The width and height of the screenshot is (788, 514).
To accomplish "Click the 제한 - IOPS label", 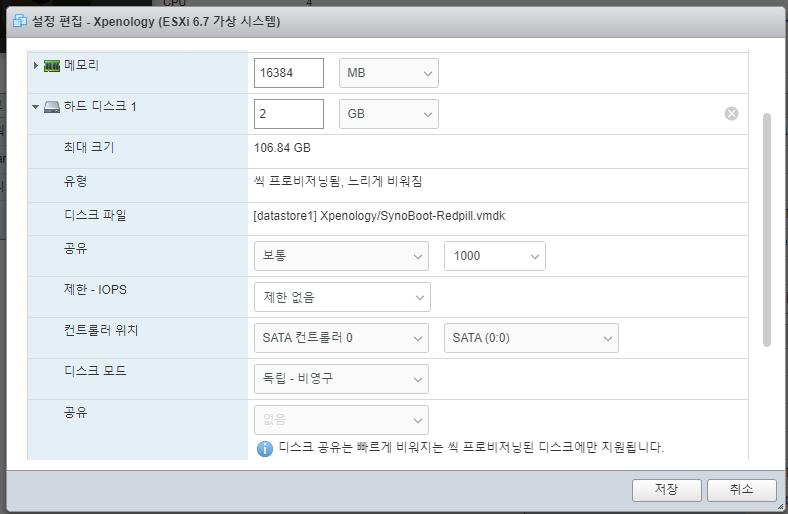I will (x=95, y=289).
